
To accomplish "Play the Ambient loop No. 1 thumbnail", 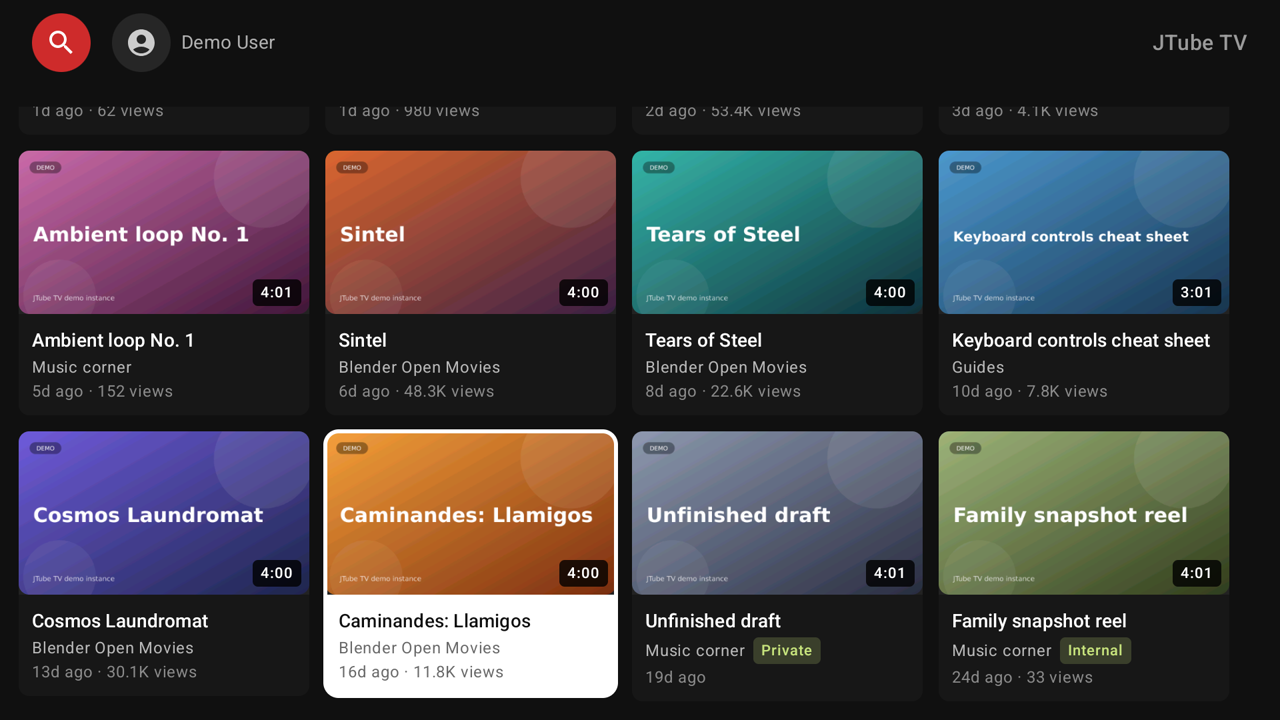I will (x=164, y=232).
